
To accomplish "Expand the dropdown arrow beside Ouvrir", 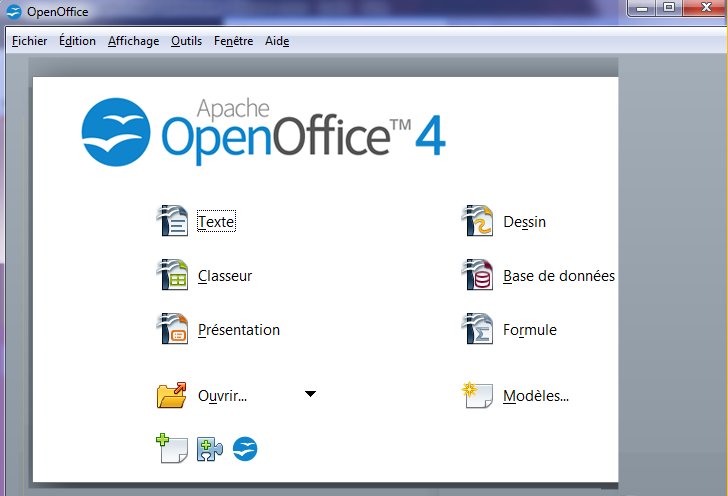I will 310,394.
